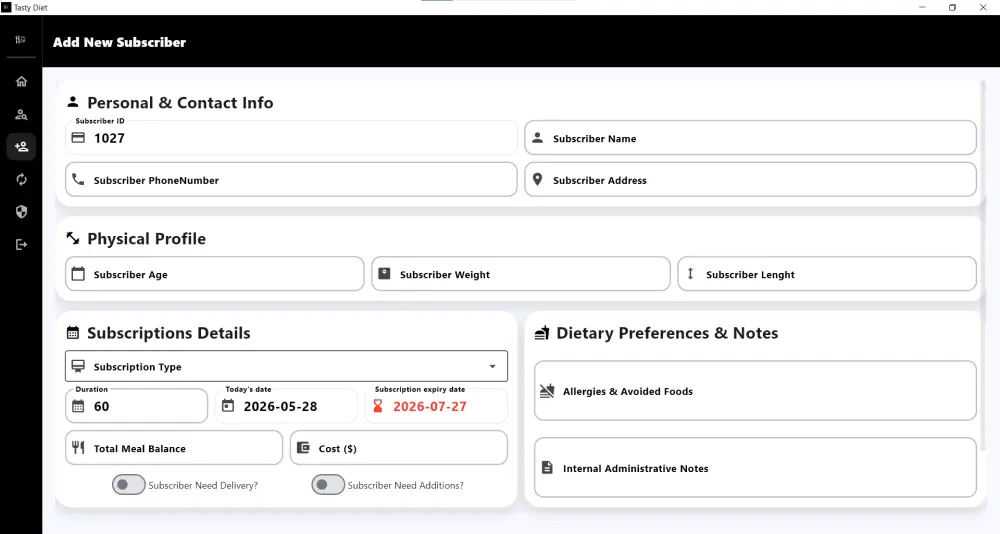Viewport: 1000px width, 534px height.
Task: Focus the Subscriber ID field showing 1027
Action: click(x=291, y=138)
